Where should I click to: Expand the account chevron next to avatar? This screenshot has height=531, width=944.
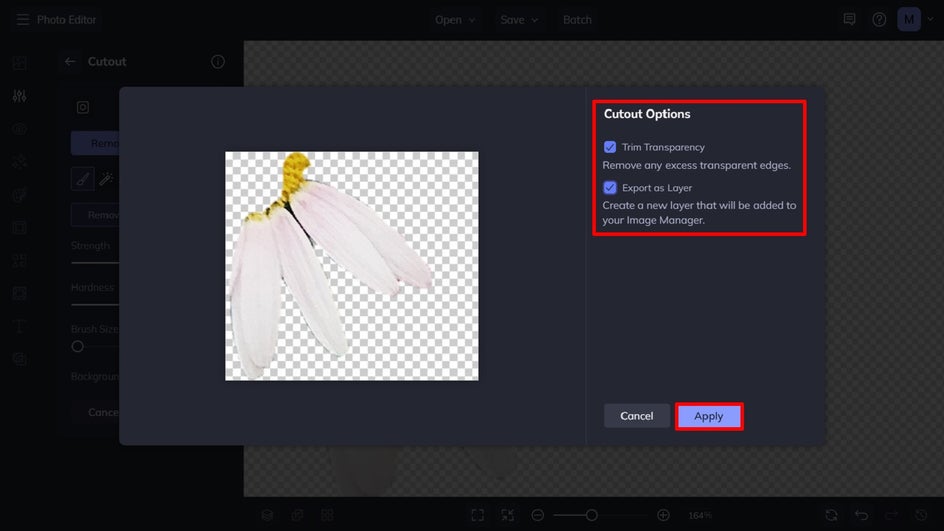[x=931, y=20]
